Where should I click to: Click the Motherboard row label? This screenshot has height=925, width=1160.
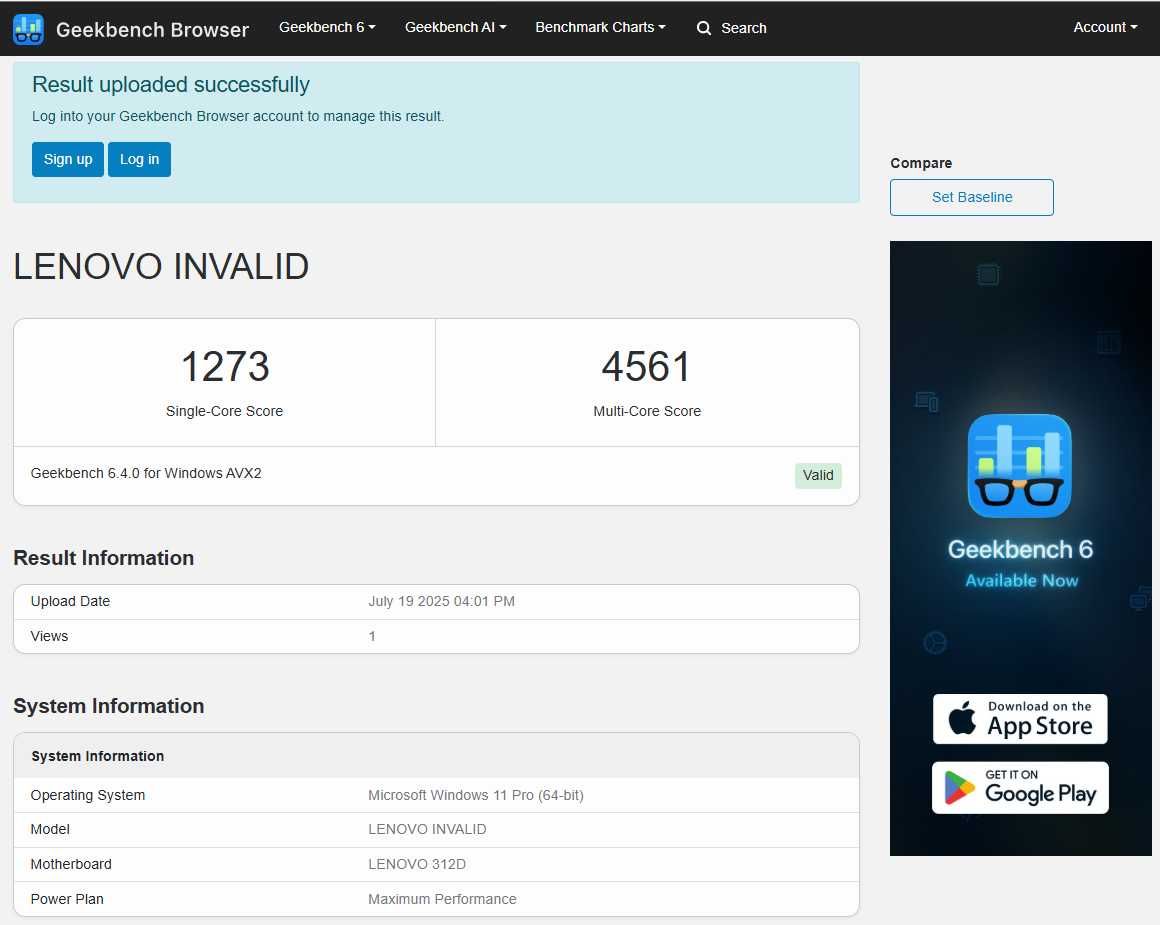[x=71, y=864]
